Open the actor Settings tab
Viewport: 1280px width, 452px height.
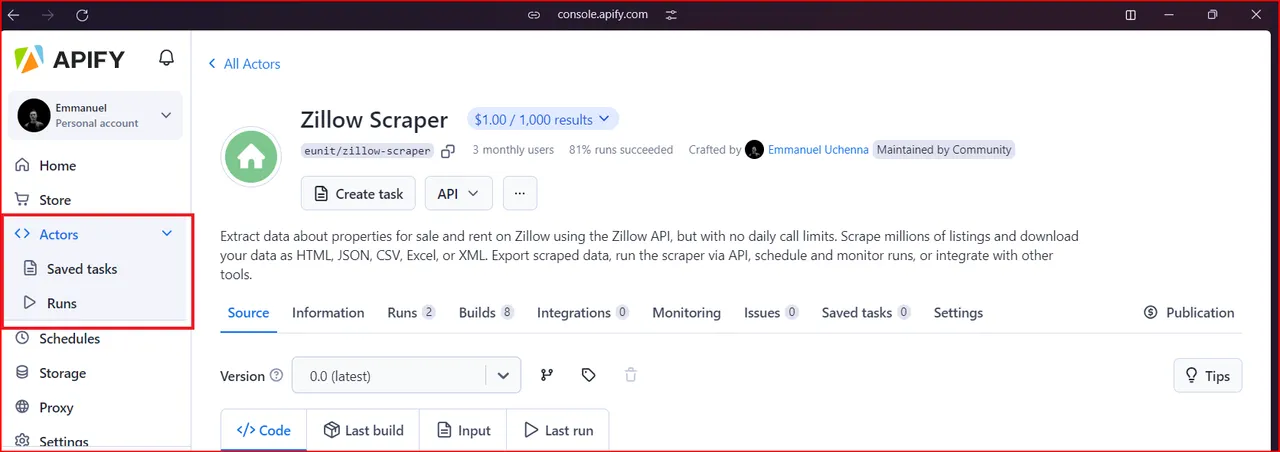(958, 313)
